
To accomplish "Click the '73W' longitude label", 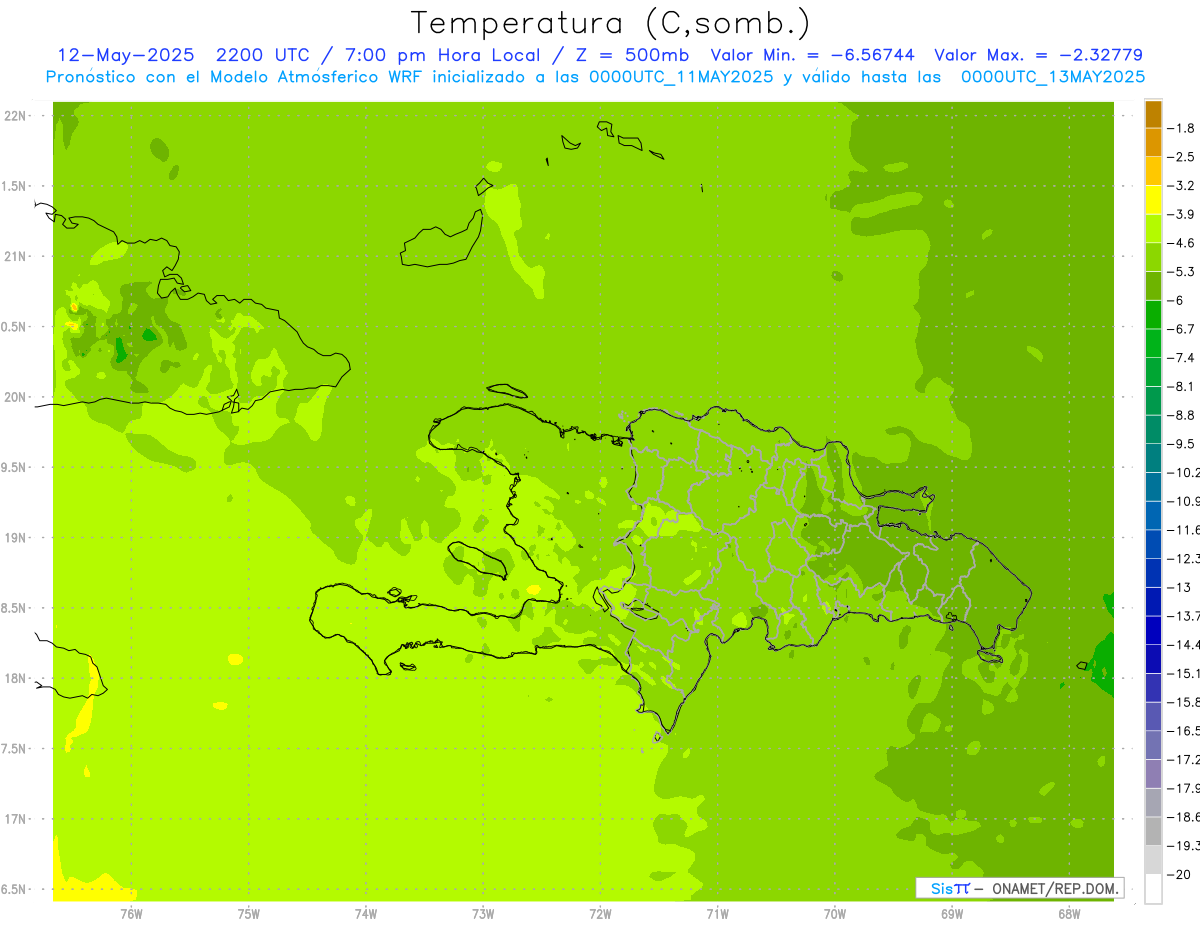I will coord(483,914).
